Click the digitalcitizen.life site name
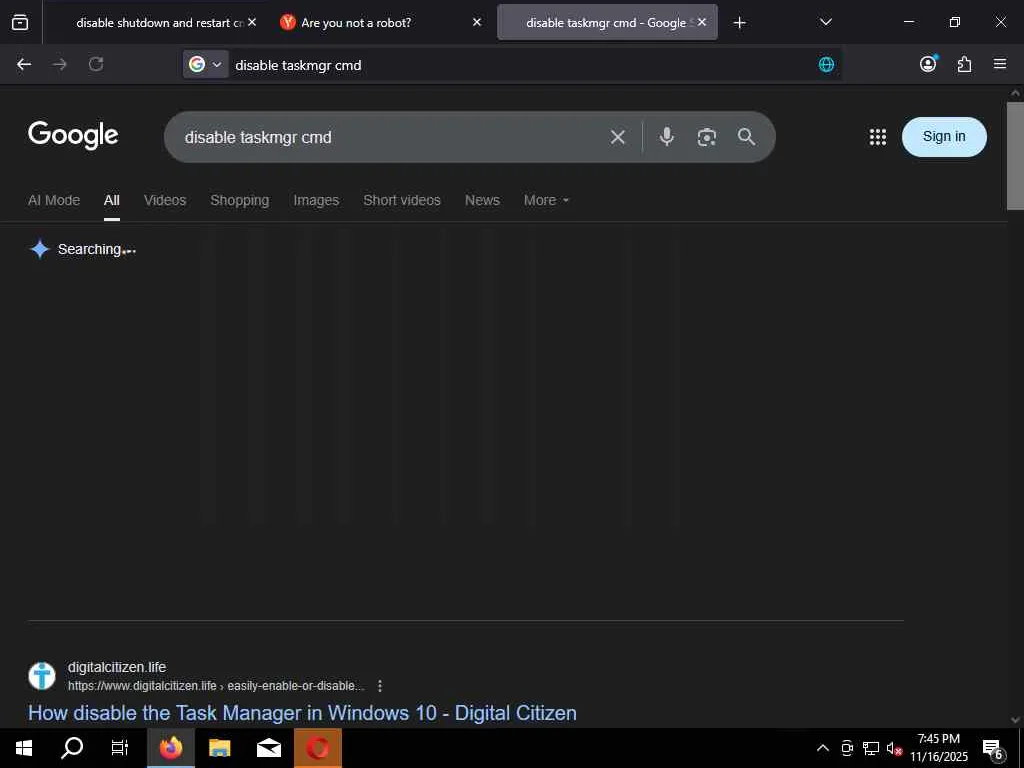Screen dimensions: 1024x768 click(117, 667)
